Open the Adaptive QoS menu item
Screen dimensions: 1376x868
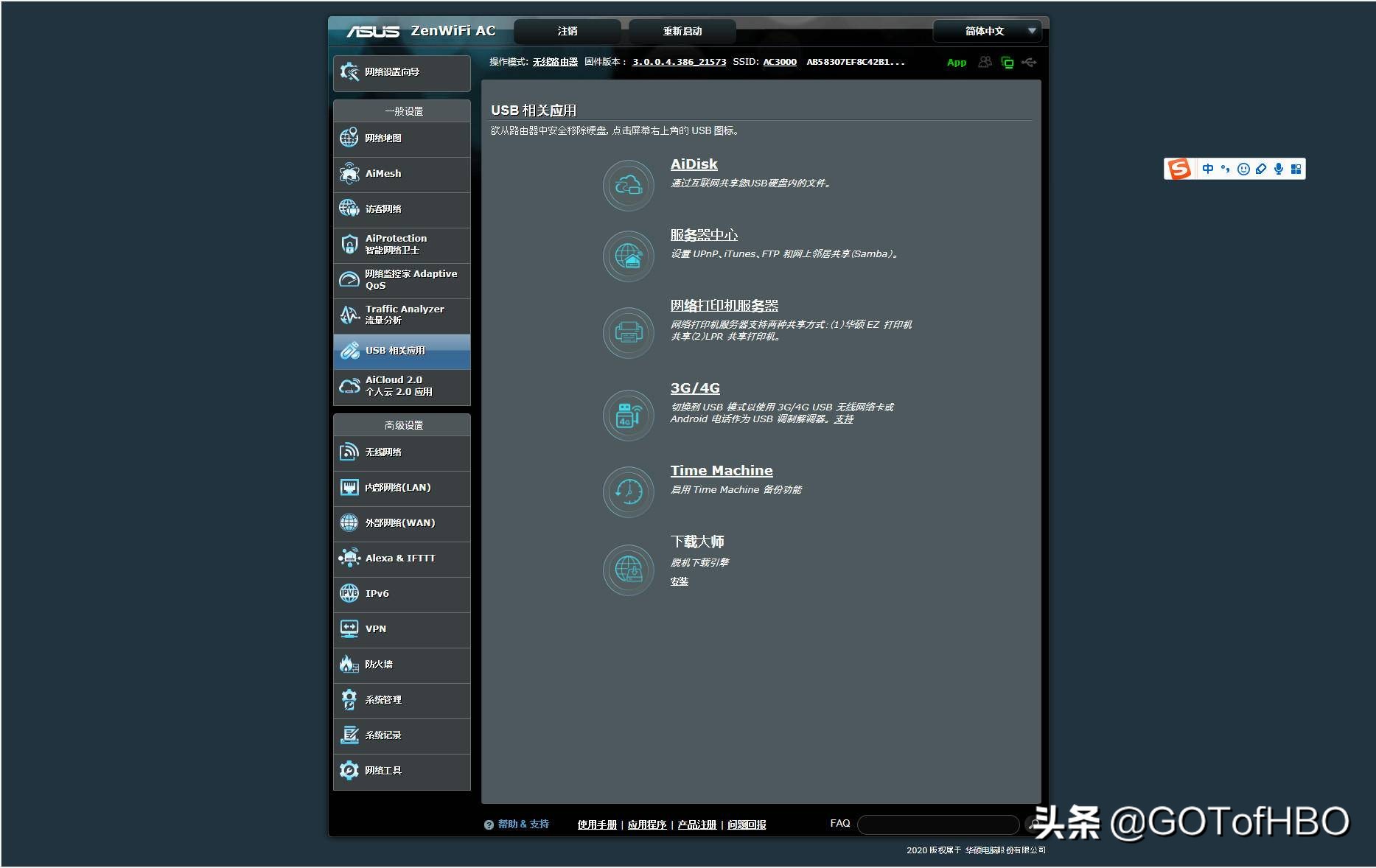pyautogui.click(x=402, y=280)
